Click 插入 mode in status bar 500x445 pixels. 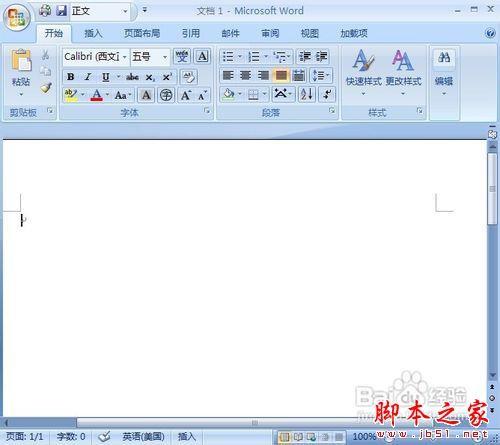(186, 436)
